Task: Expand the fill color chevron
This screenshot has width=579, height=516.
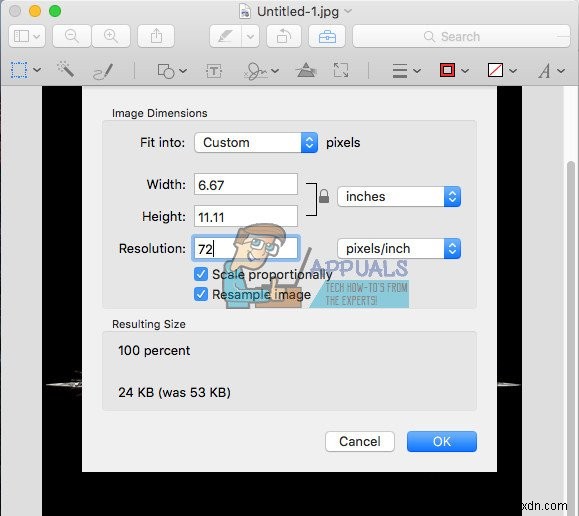Action: pyautogui.click(x=513, y=70)
